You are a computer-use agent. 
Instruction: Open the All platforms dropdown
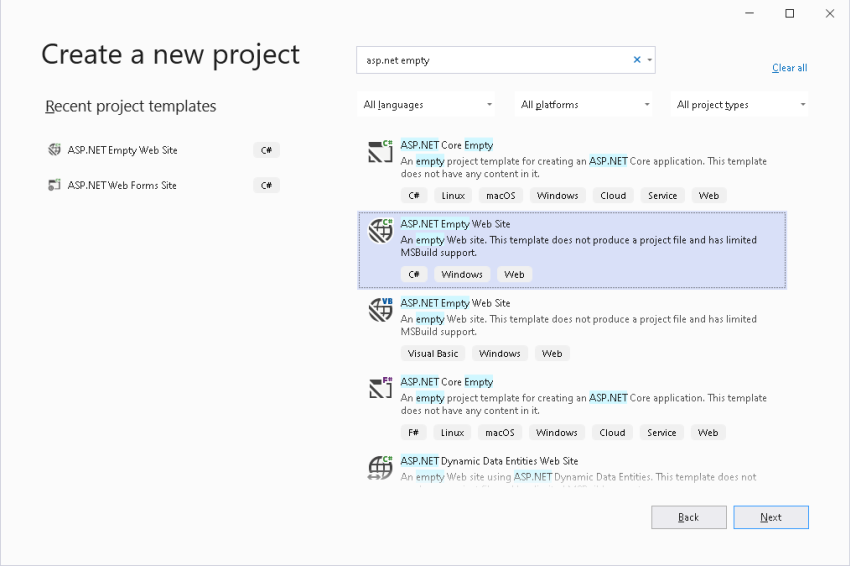pyautogui.click(x=584, y=105)
